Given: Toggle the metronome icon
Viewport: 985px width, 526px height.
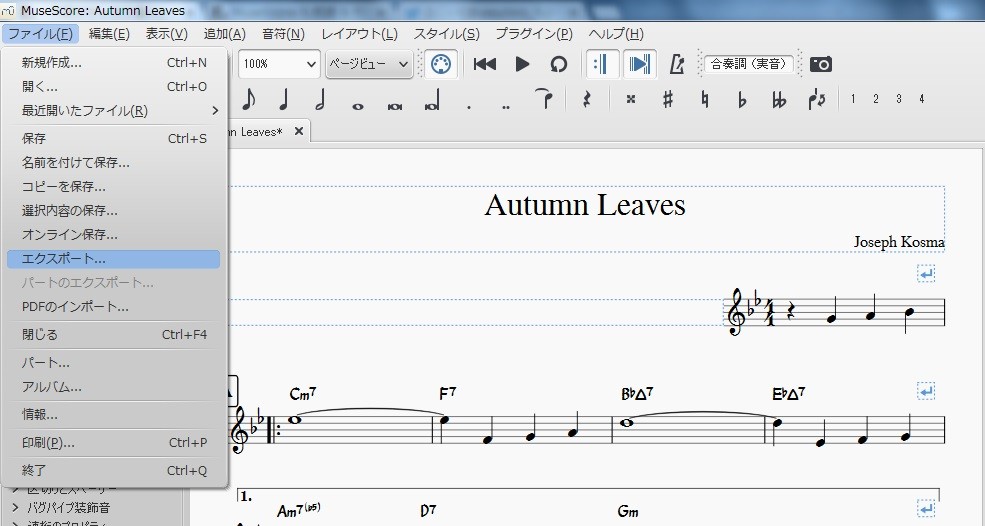Looking at the screenshot, I should (x=677, y=64).
